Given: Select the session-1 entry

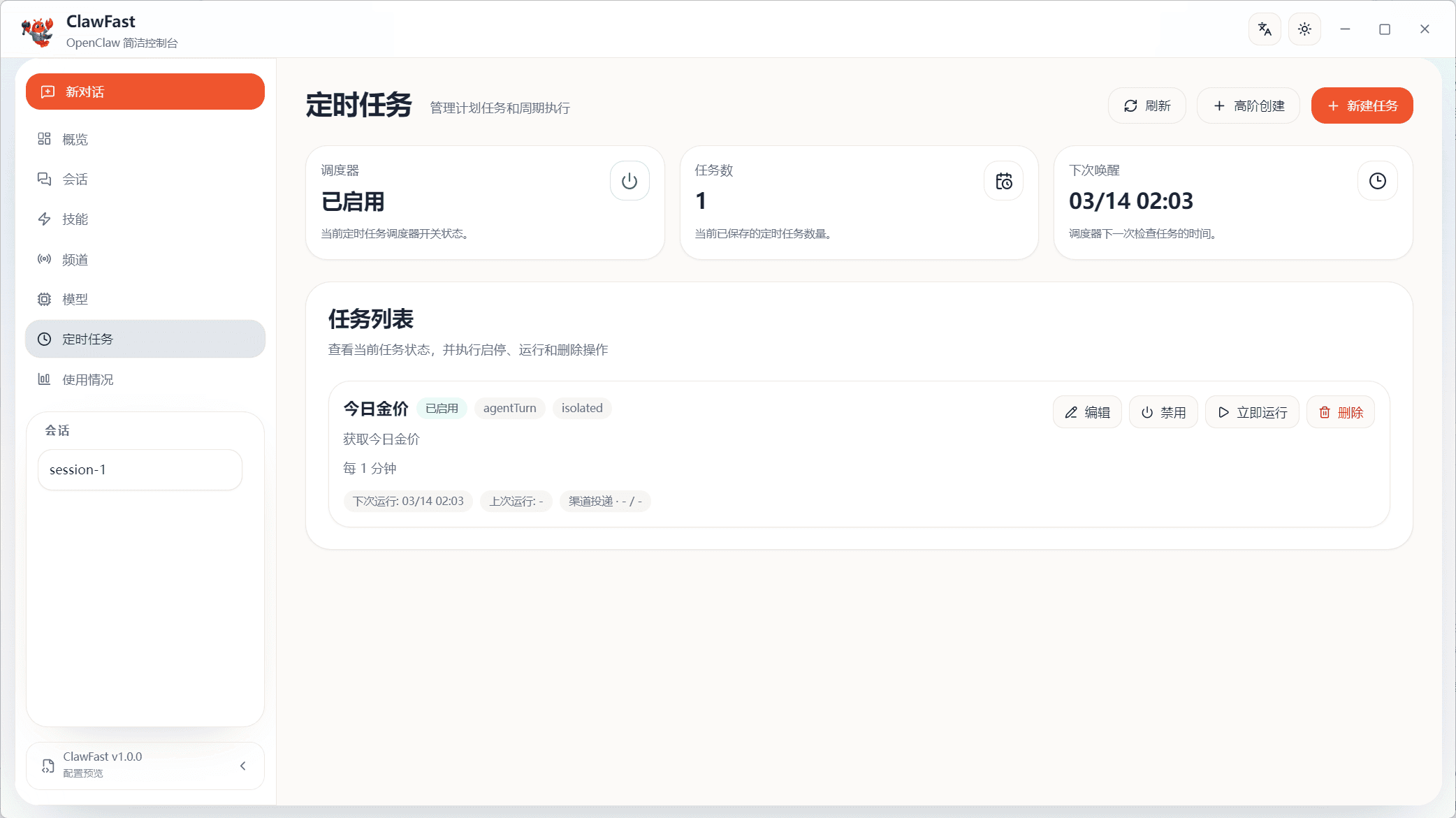Looking at the screenshot, I should [139, 469].
